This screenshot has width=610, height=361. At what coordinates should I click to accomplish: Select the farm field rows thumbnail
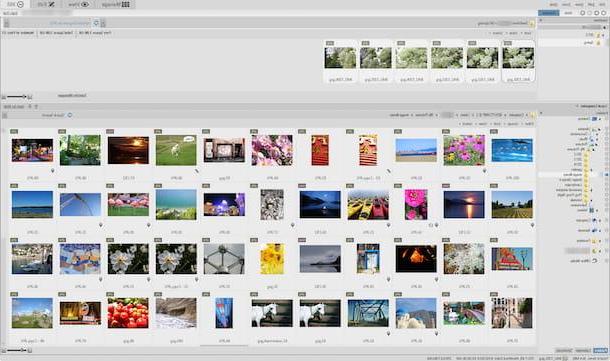pos(512,205)
